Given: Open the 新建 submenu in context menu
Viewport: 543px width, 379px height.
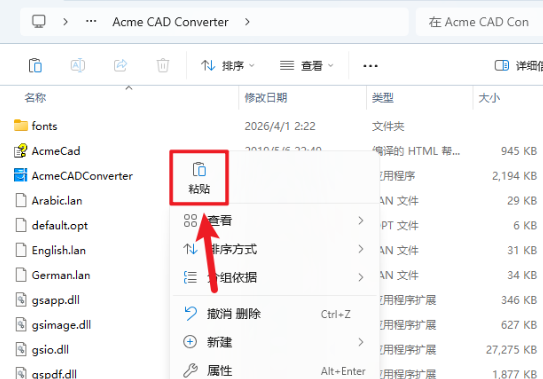Looking at the screenshot, I should [274, 342].
